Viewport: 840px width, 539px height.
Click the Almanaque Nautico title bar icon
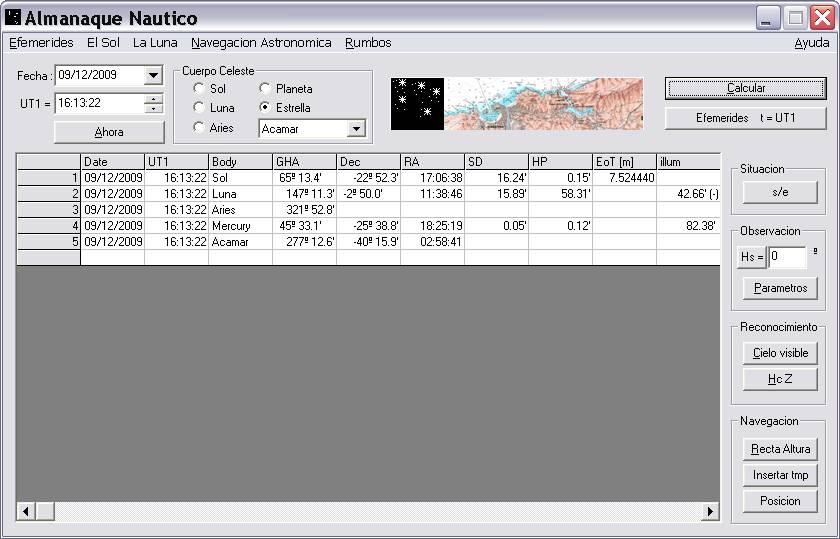click(13, 18)
